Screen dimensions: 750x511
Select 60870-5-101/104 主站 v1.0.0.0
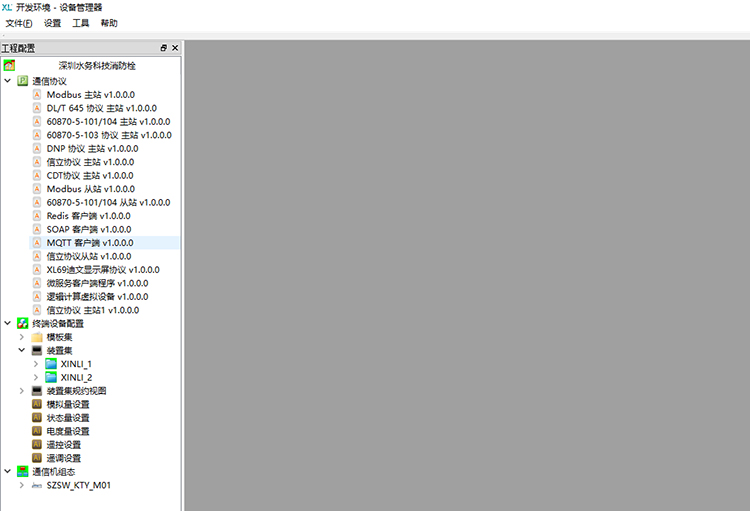point(108,122)
